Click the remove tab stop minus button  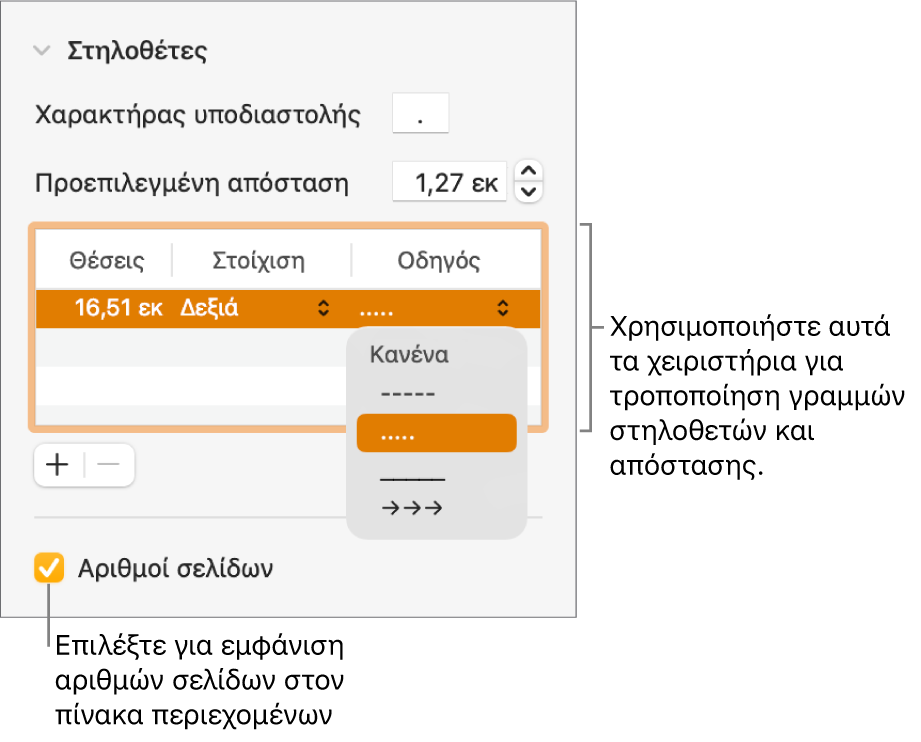click(109, 466)
